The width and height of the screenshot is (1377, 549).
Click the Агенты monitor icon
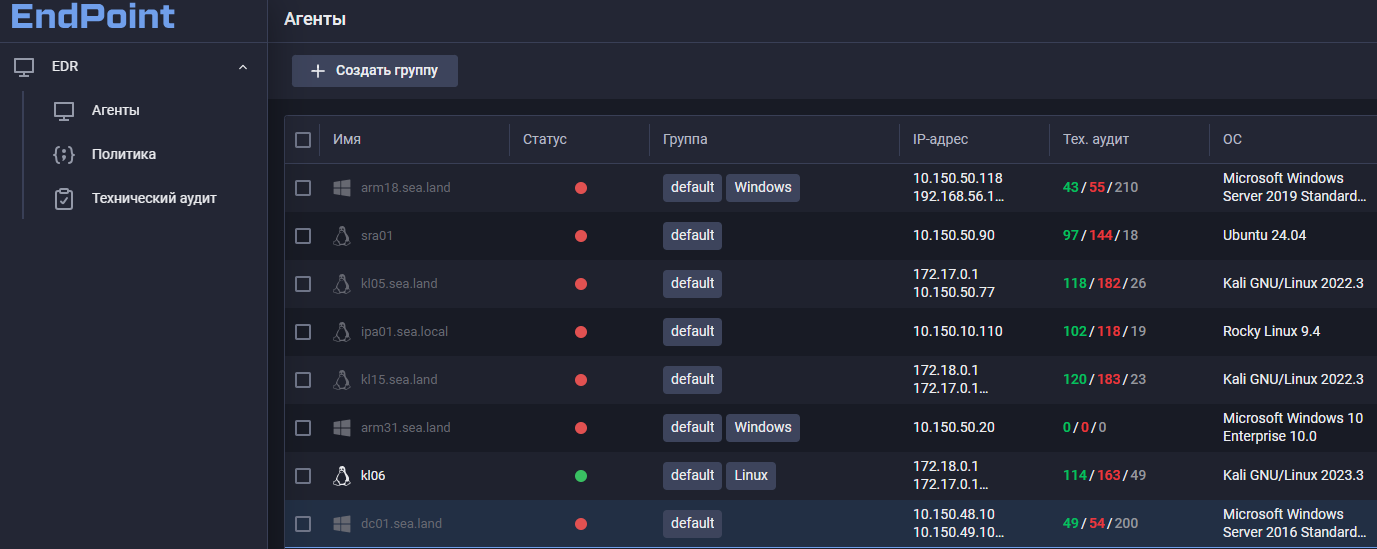[x=64, y=111]
